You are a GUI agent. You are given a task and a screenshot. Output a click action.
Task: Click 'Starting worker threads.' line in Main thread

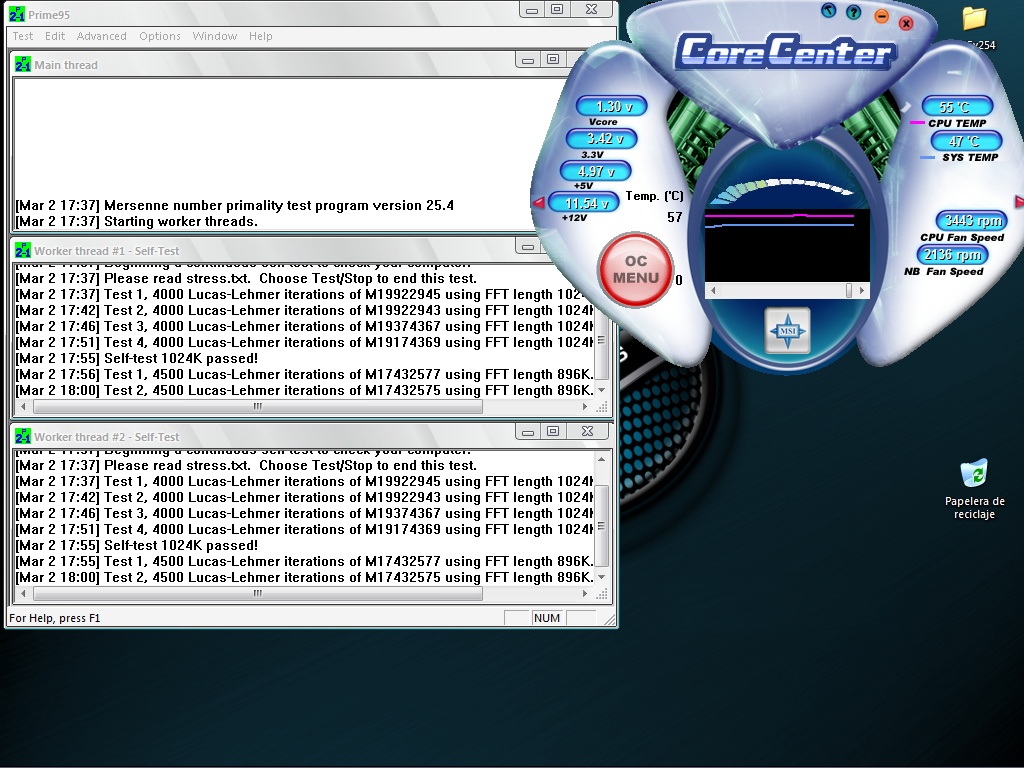(x=136, y=221)
